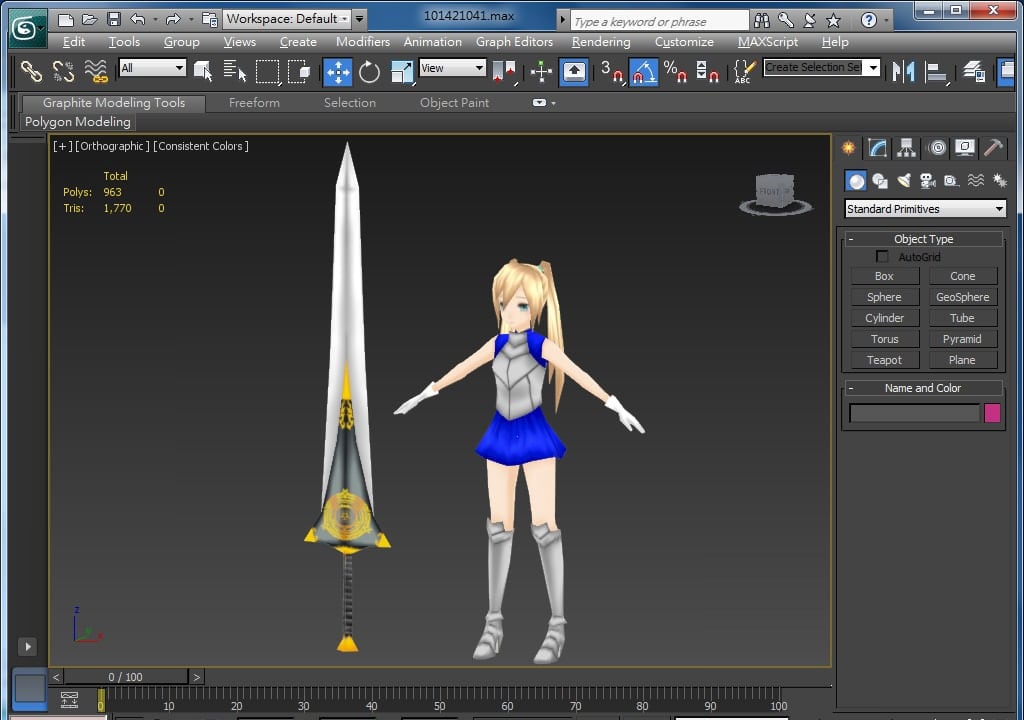The height and width of the screenshot is (720, 1024).
Task: Enable the AutoGrid checkbox
Action: tap(882, 257)
